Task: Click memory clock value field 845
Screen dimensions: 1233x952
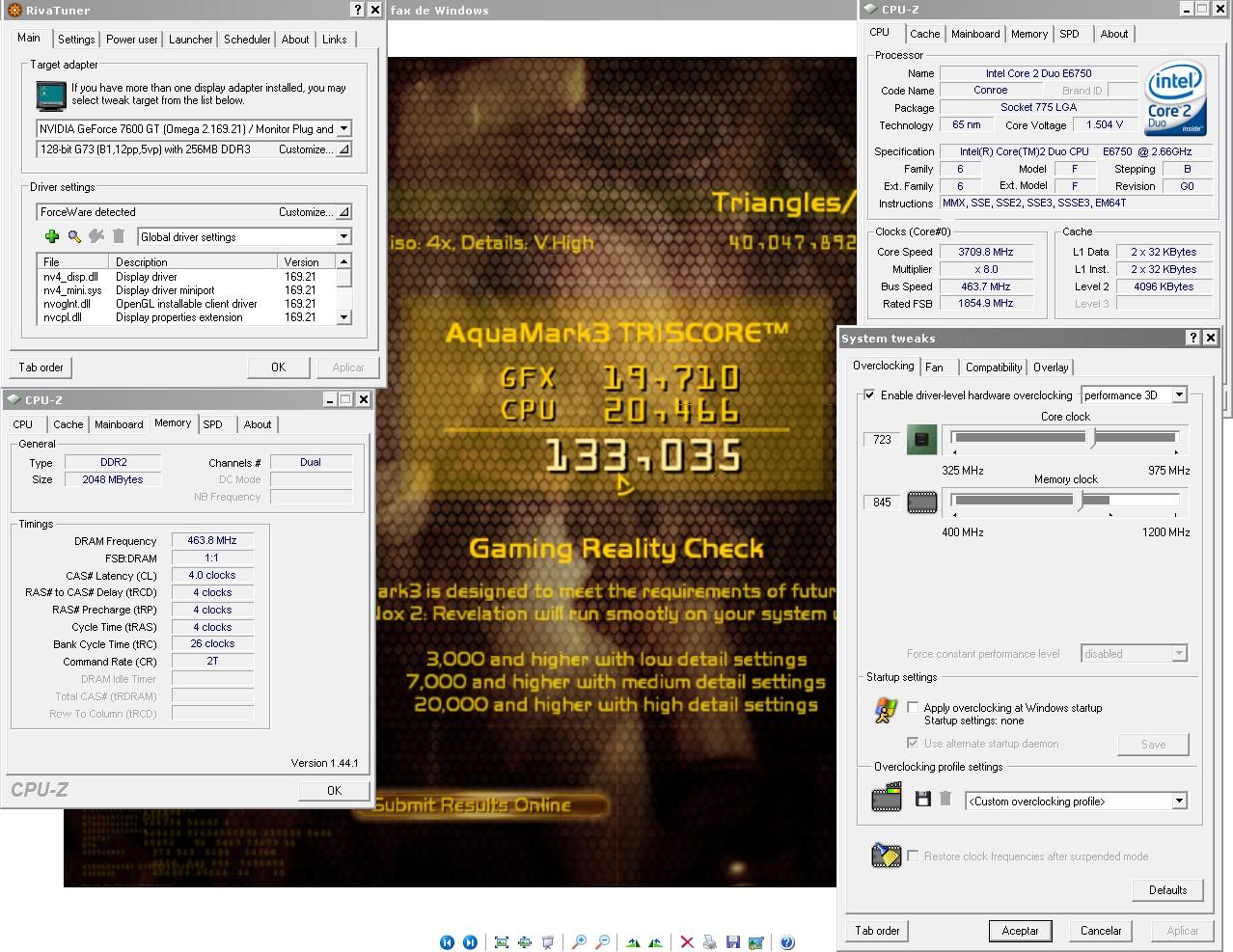Action: tap(882, 503)
